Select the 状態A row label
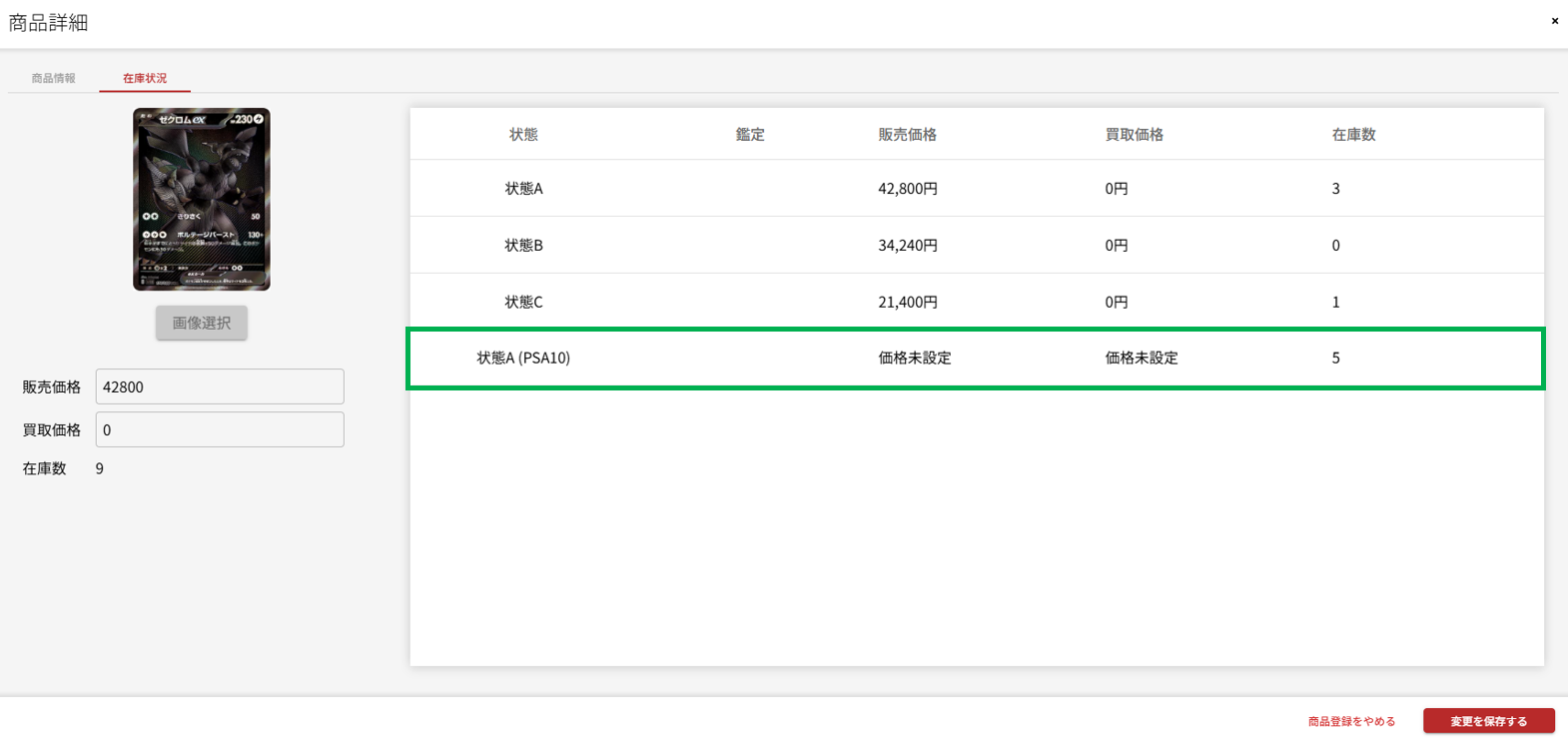1568x744 pixels. [x=523, y=188]
